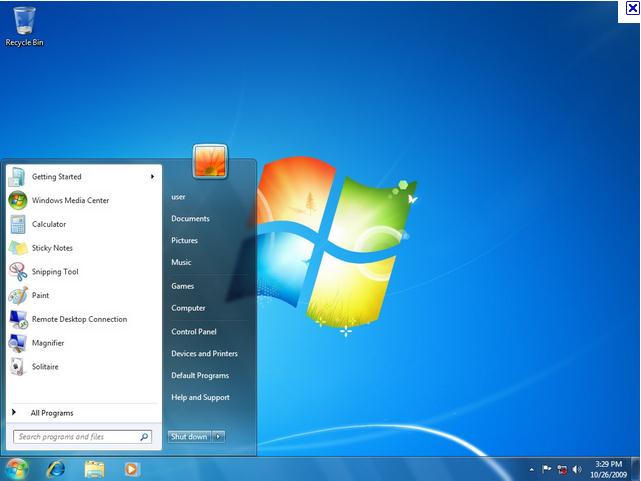Expand Getting Started submenu arrow

point(152,177)
